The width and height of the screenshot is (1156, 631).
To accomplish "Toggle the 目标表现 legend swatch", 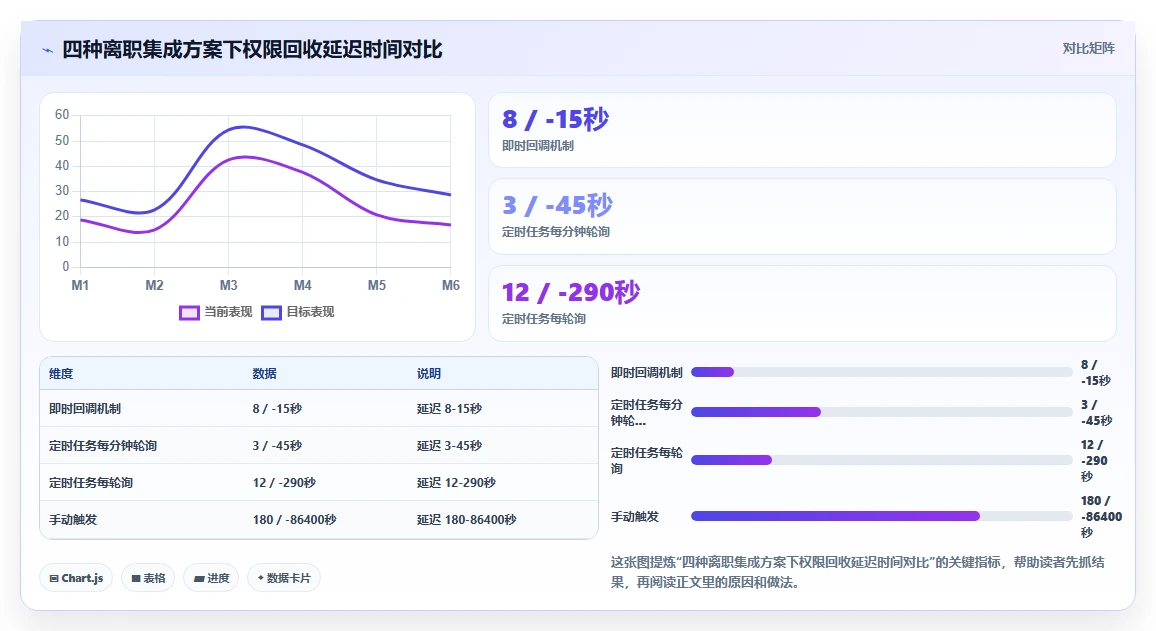I will coord(271,313).
